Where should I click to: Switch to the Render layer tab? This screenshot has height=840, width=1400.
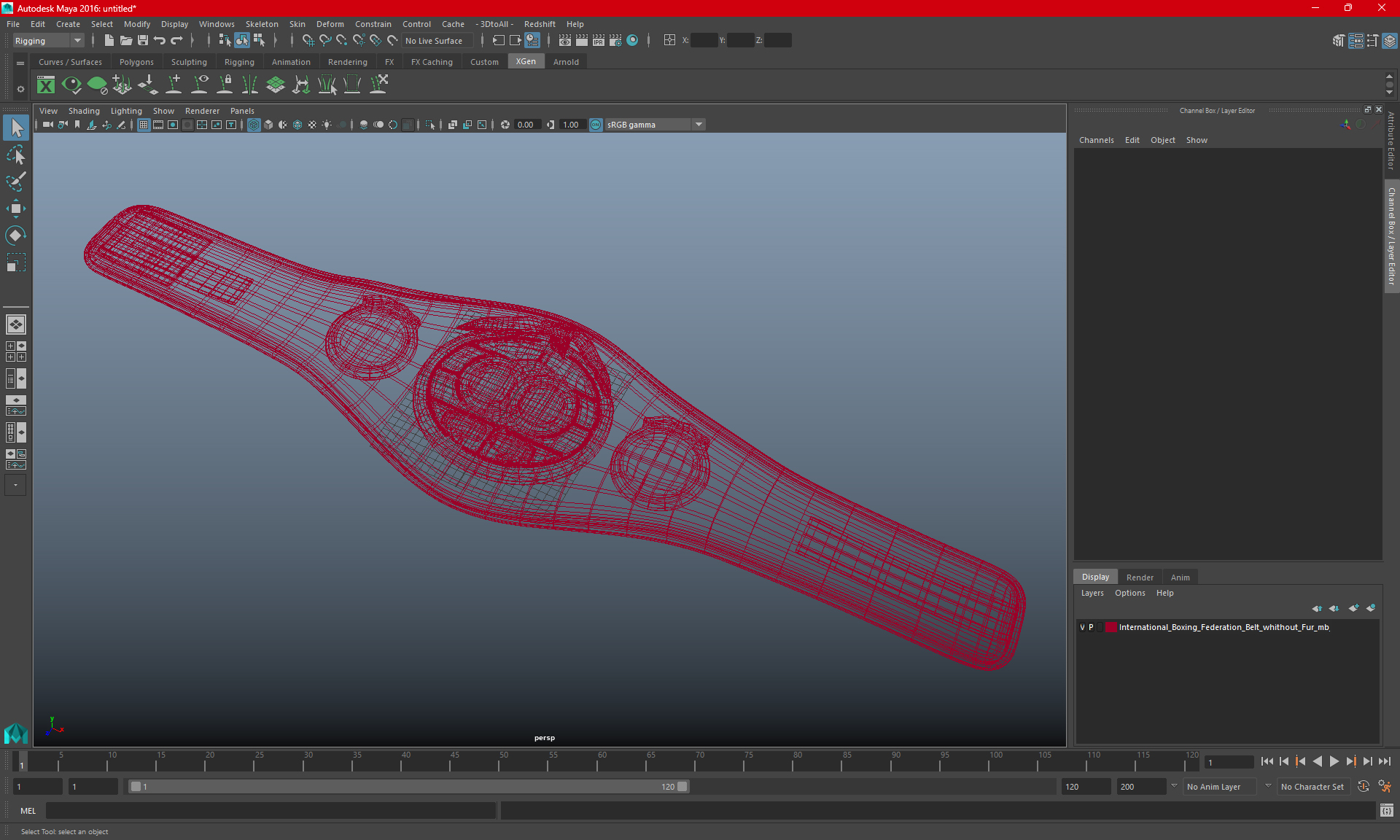point(1140,577)
